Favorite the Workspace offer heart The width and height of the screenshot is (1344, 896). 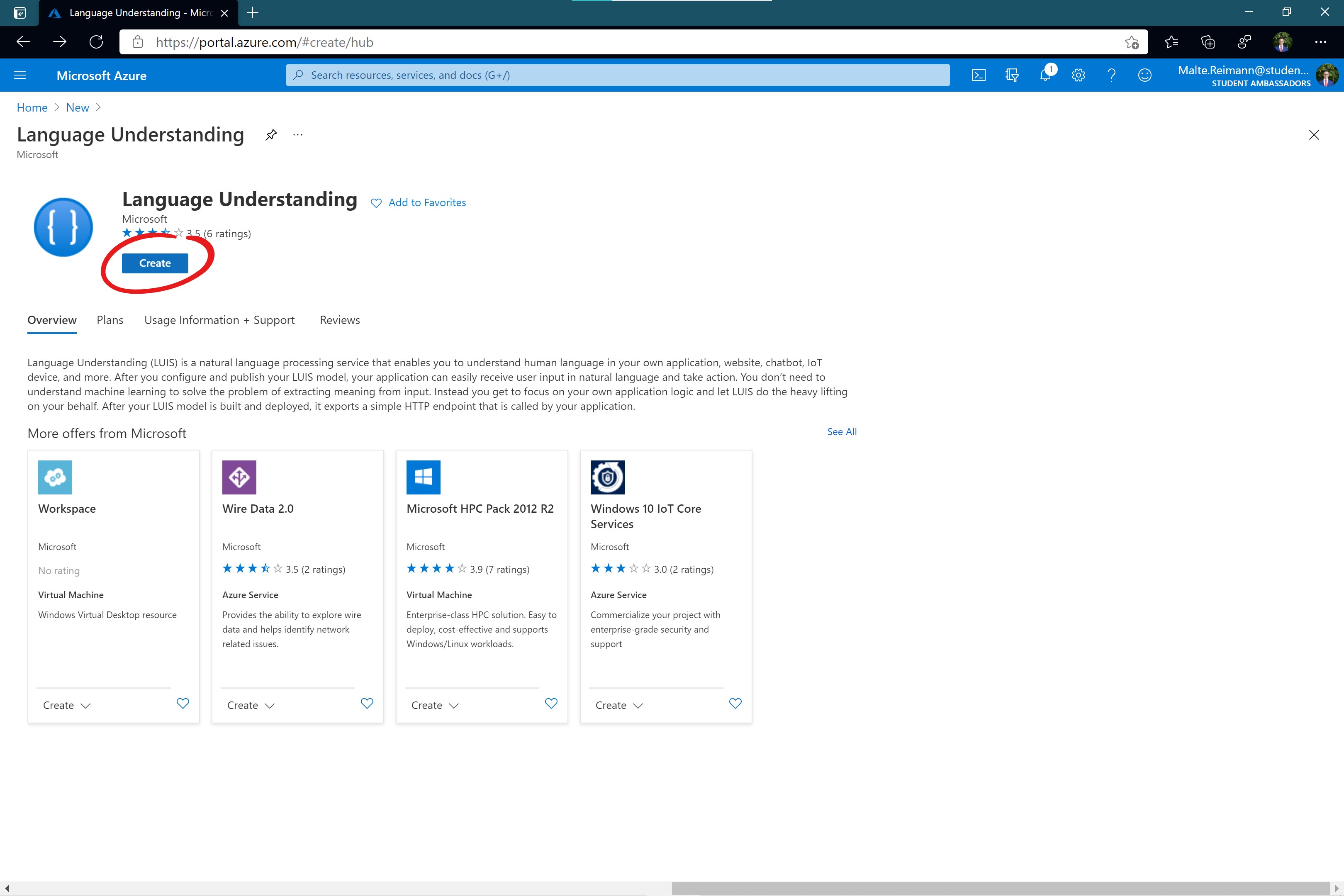pos(183,704)
